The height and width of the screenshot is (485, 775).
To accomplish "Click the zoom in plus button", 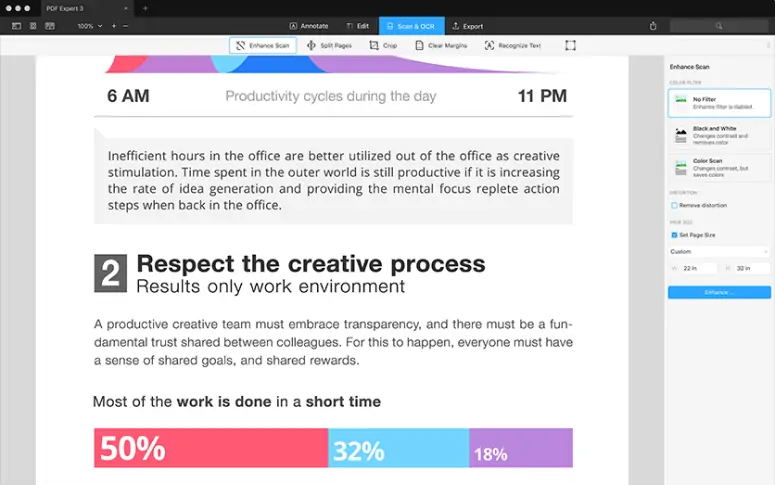I will 113,26.
